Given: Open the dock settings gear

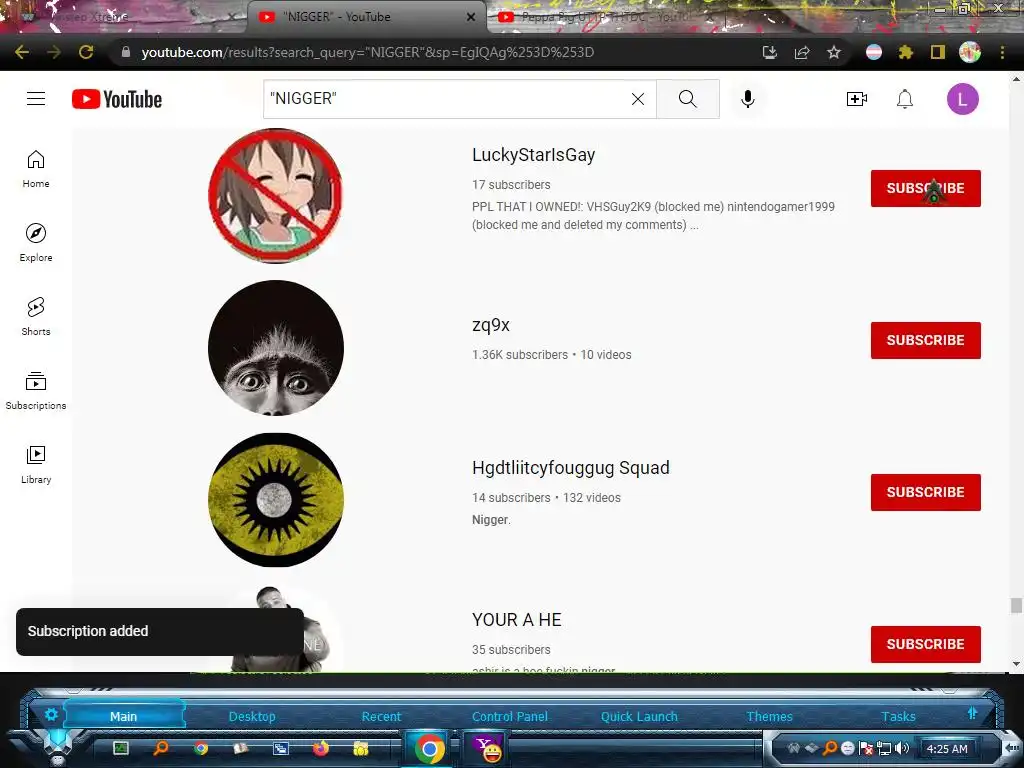Looking at the screenshot, I should (51, 714).
